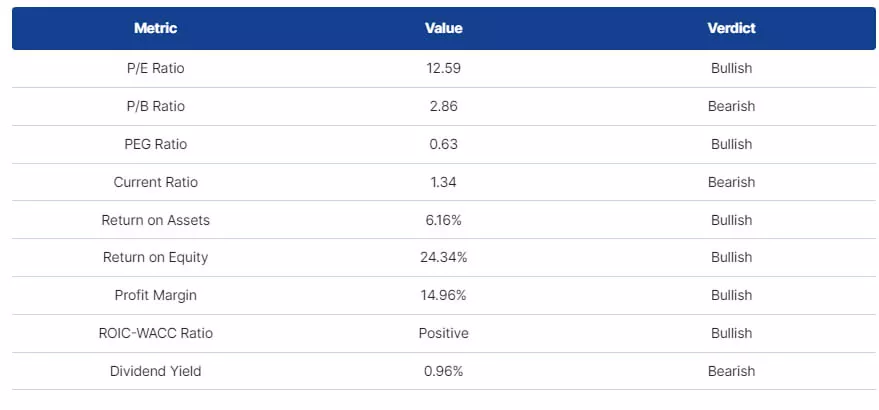Viewport: 879px width, 410px height.
Task: Click the Bearish verdict for Dividend Yield
Action: [731, 371]
